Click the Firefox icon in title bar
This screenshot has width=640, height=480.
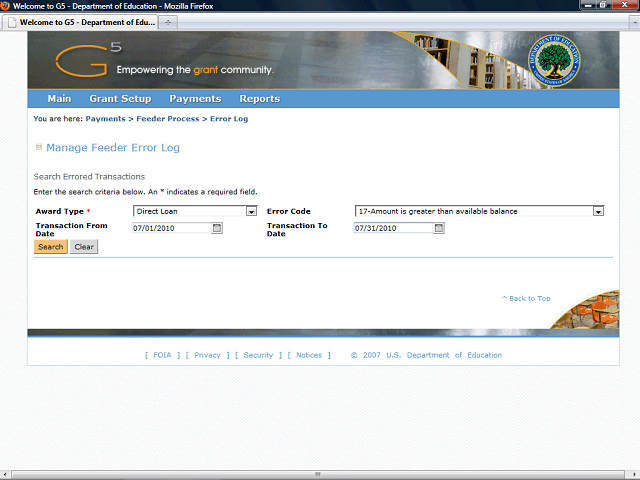5,6
